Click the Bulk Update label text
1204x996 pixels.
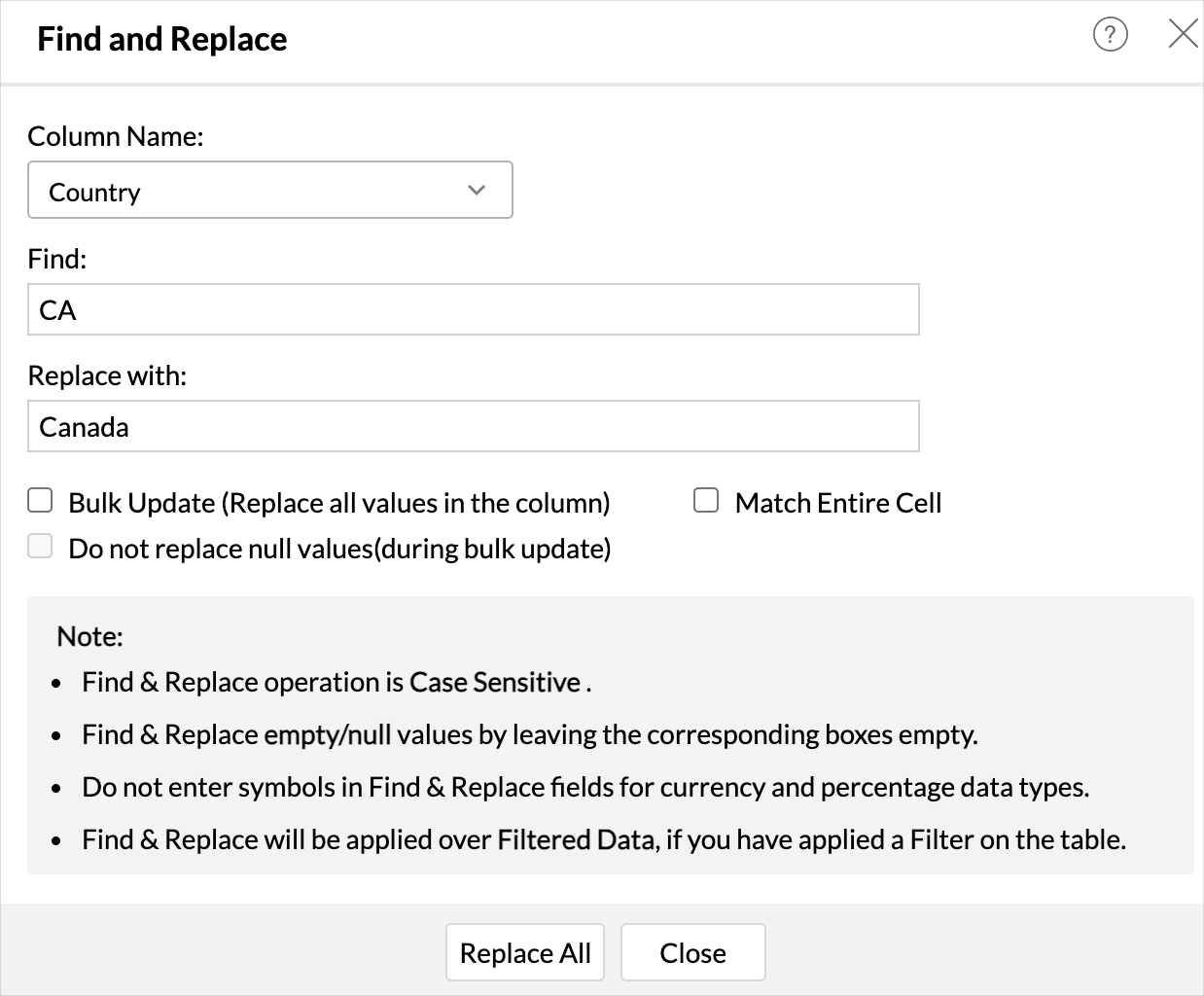click(338, 503)
